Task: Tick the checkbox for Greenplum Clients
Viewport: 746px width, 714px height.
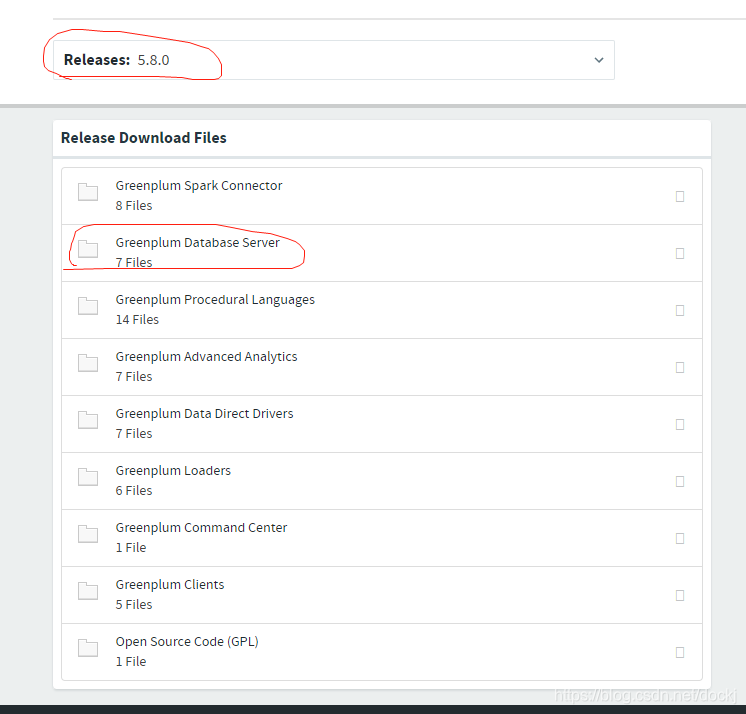Action: 680,596
